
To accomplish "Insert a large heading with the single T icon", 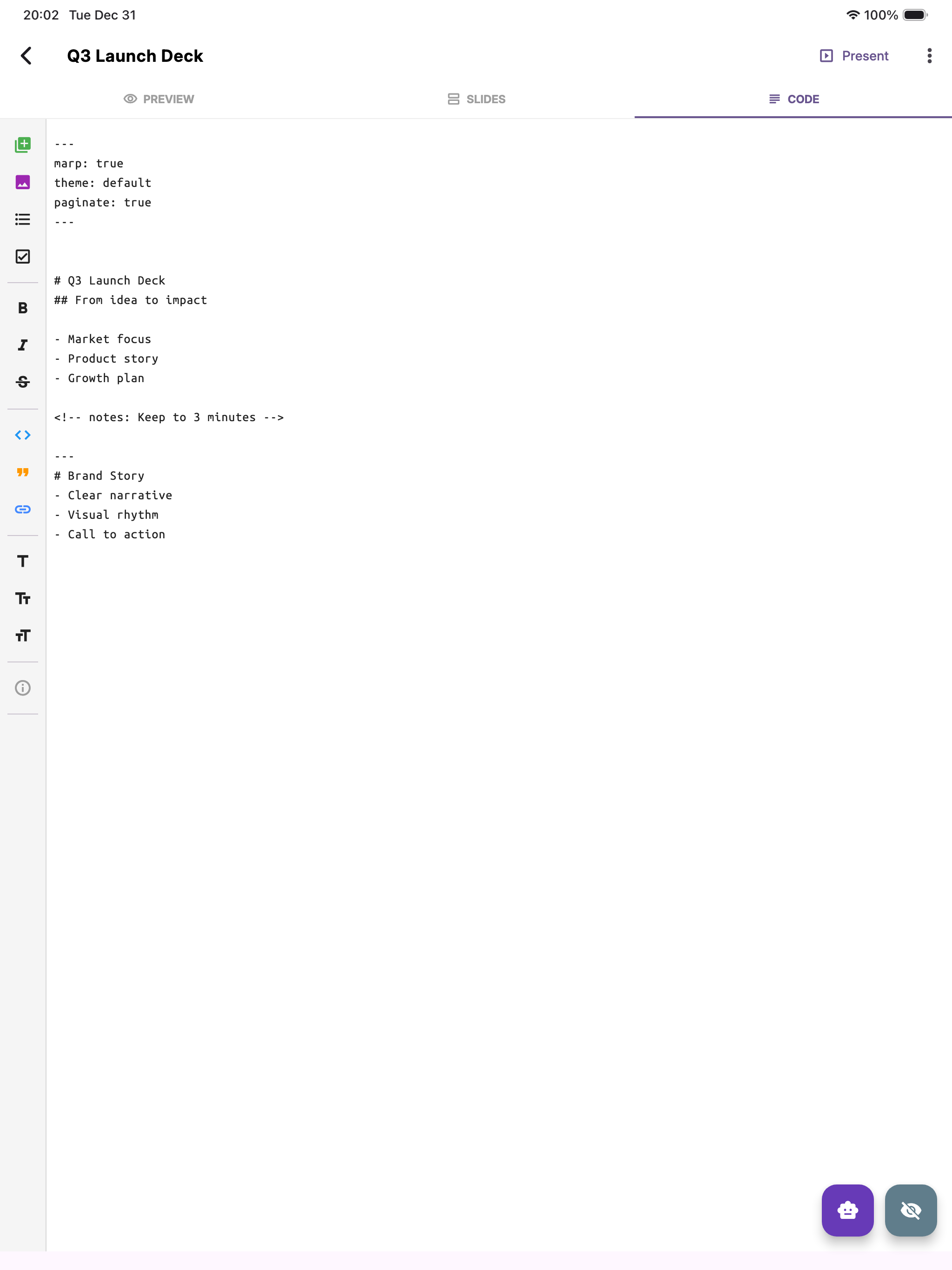I will (x=23, y=562).
